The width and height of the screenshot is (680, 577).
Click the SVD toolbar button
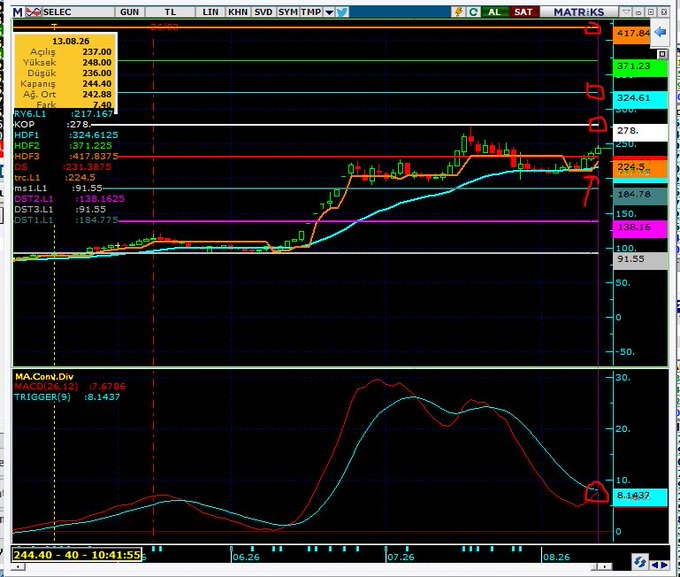[x=263, y=12]
